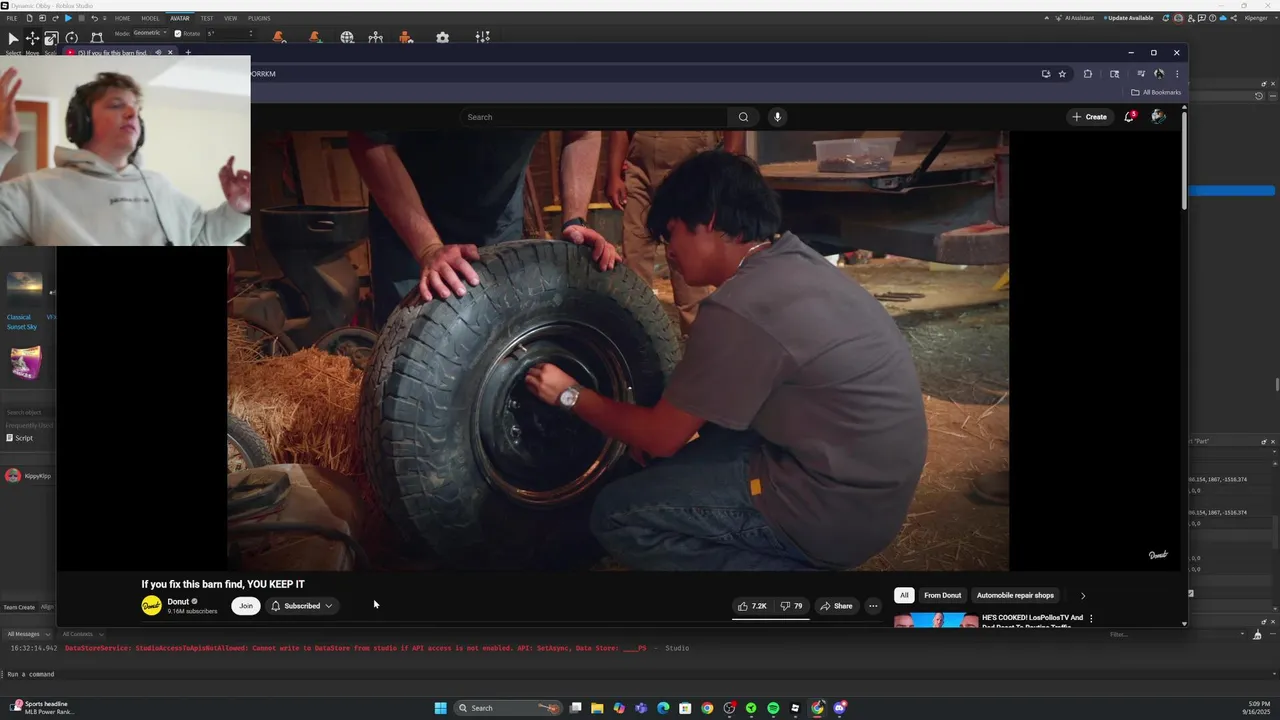Image resolution: width=1280 pixels, height=720 pixels.
Task: Switch to the PLUGINS ribbon tab
Action: pyautogui.click(x=259, y=18)
